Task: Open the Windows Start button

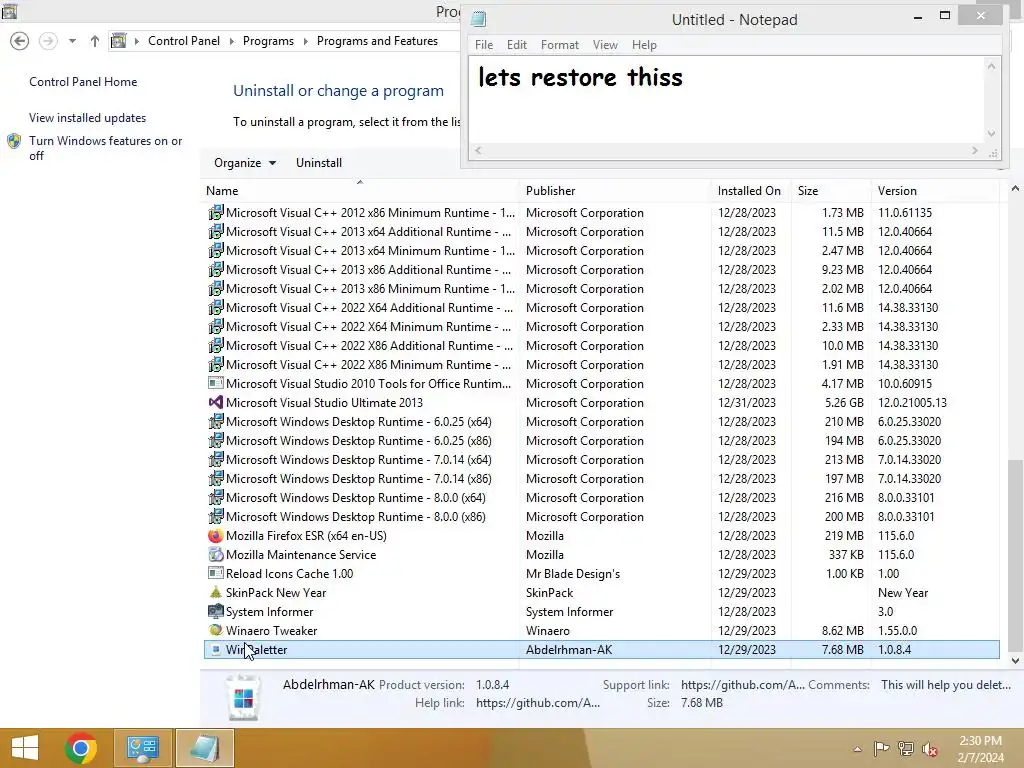Action: point(25,748)
